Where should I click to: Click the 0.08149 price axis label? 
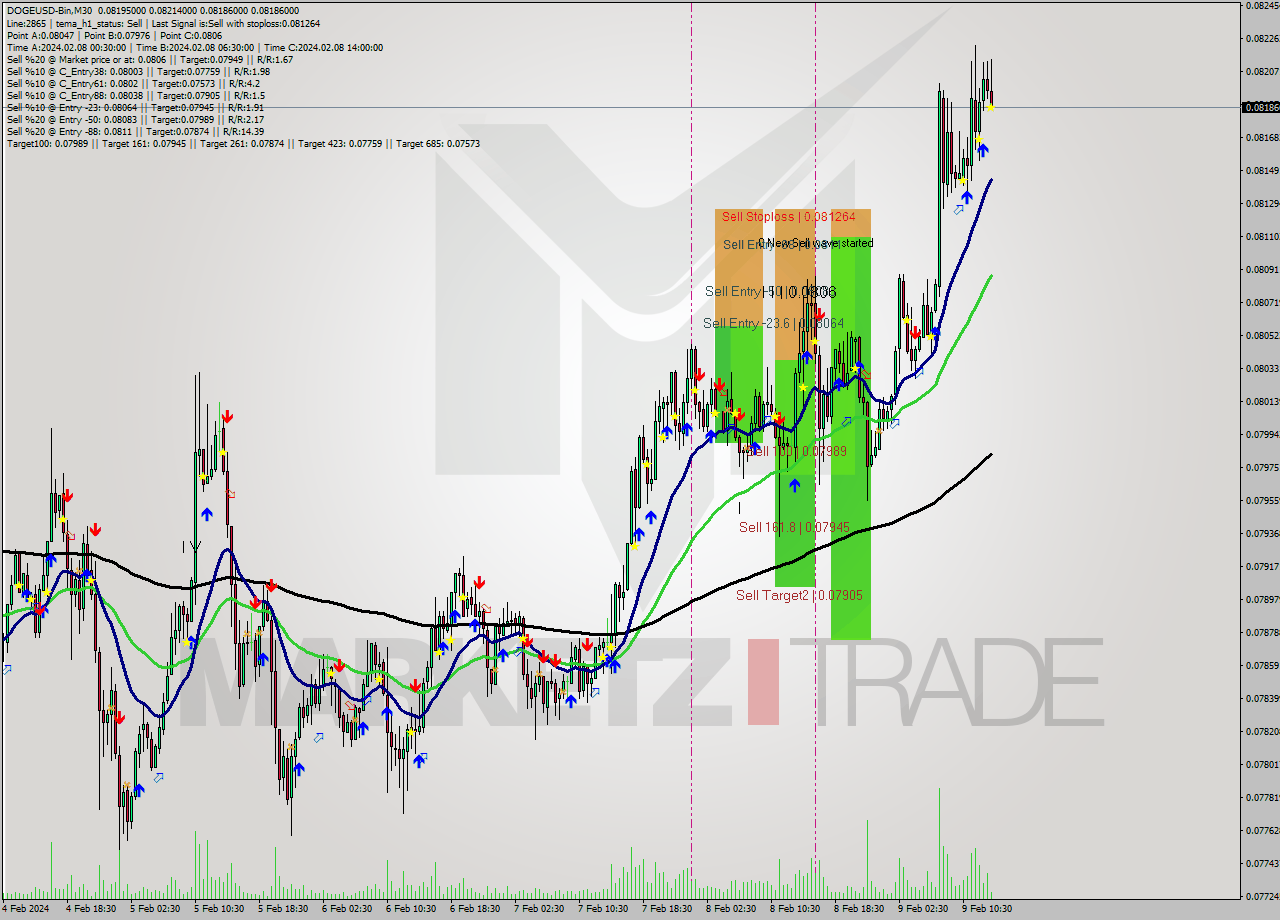[x=1261, y=170]
